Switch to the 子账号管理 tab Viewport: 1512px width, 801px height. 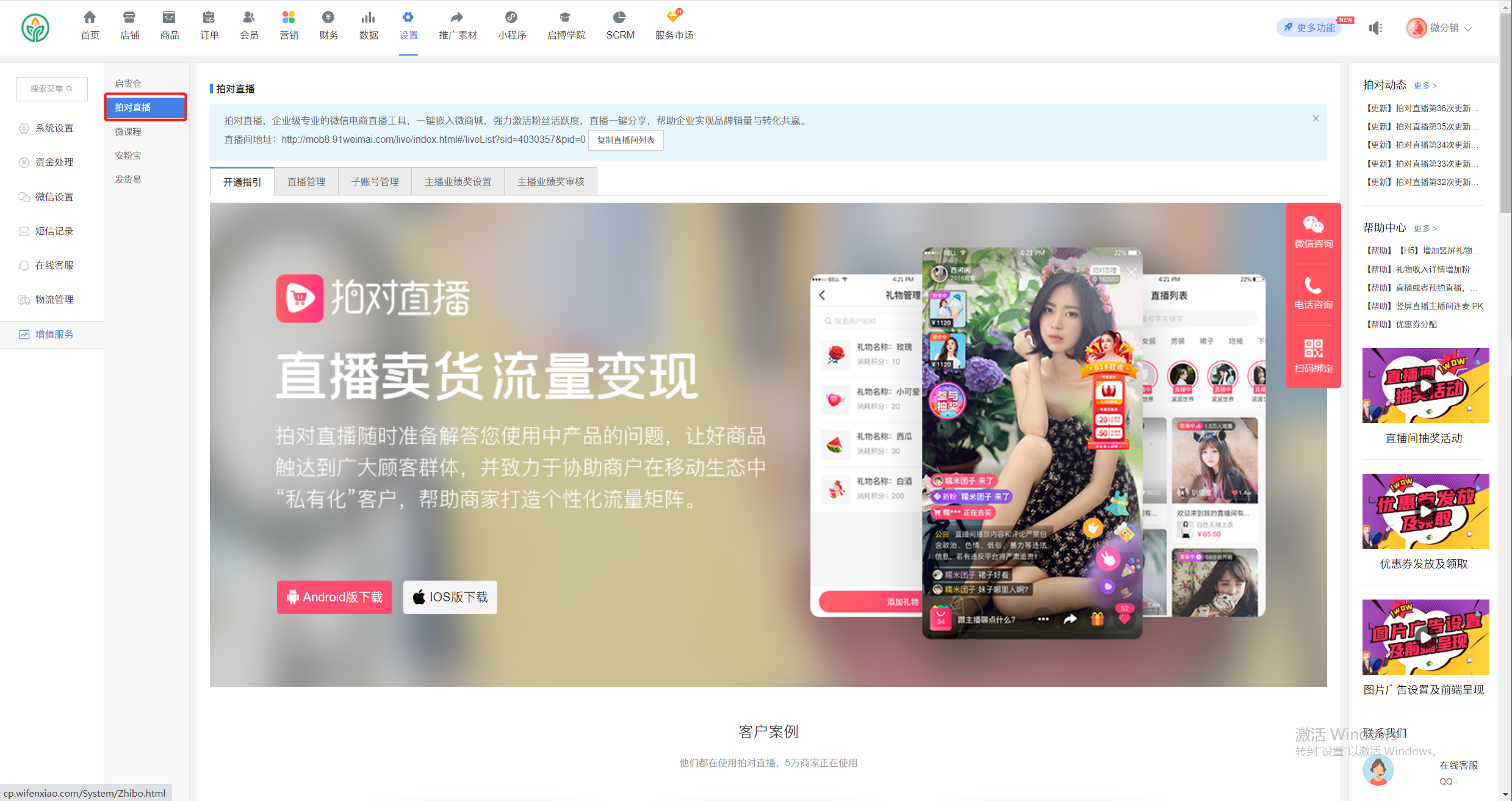pos(375,182)
